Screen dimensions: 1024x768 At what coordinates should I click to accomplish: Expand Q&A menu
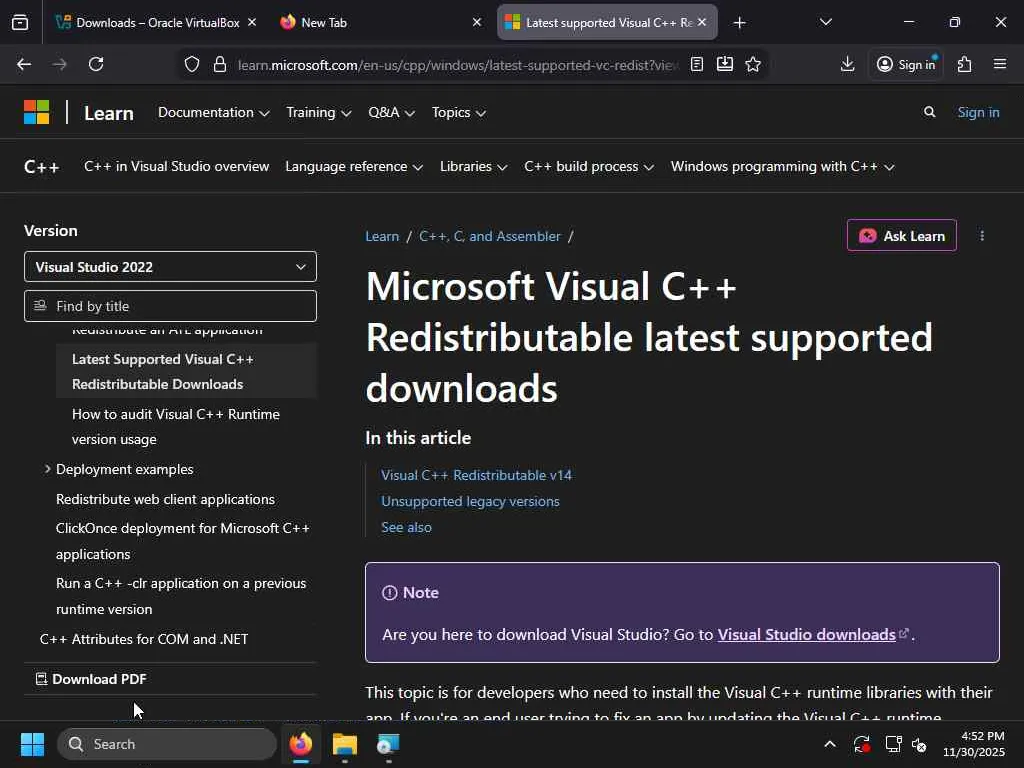pyautogui.click(x=391, y=112)
